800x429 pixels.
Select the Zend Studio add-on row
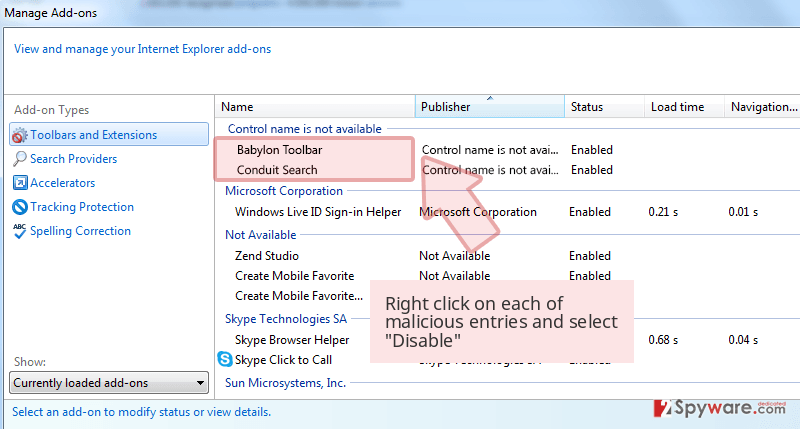point(267,256)
